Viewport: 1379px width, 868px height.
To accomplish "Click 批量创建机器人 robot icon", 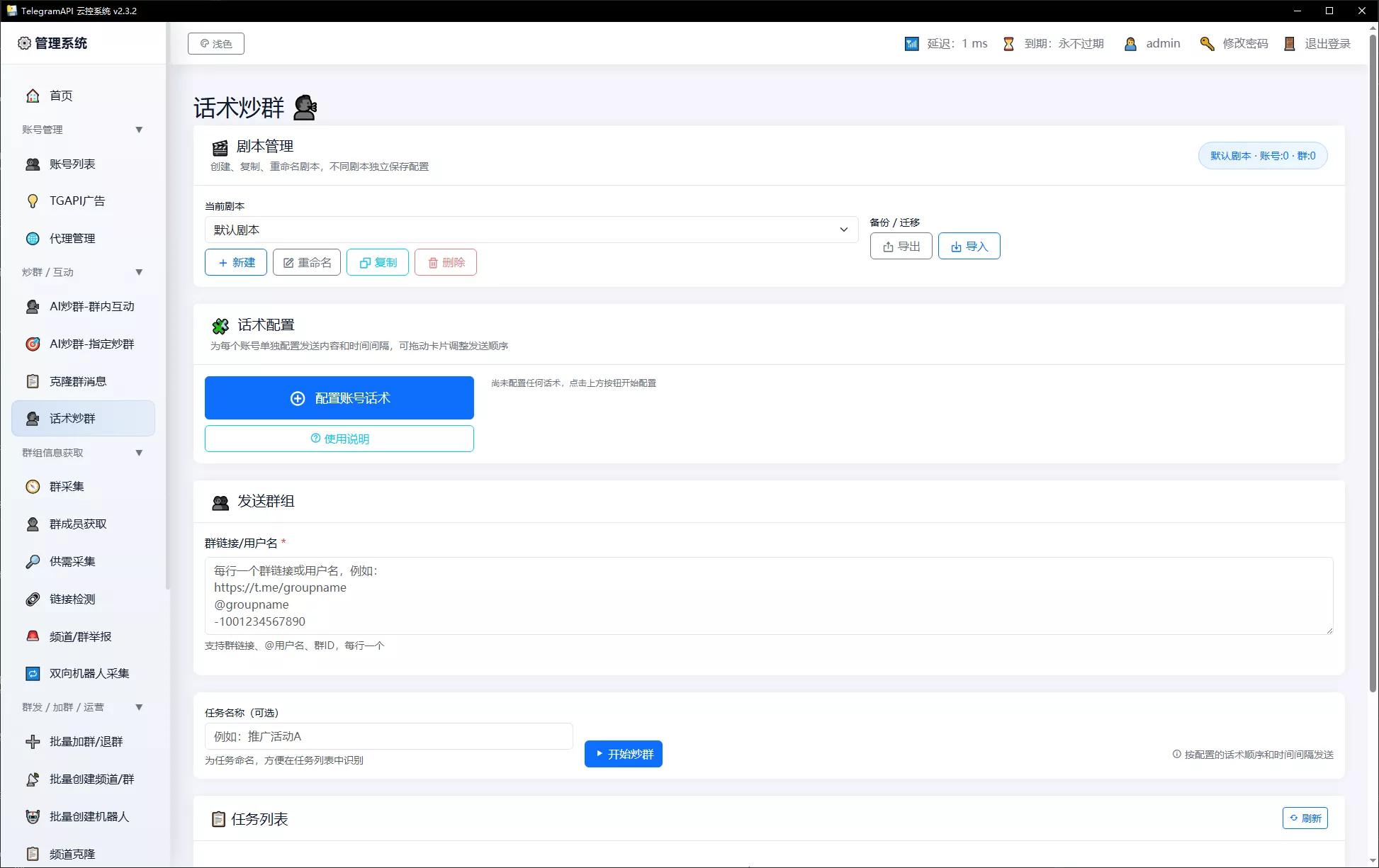I will [33, 817].
